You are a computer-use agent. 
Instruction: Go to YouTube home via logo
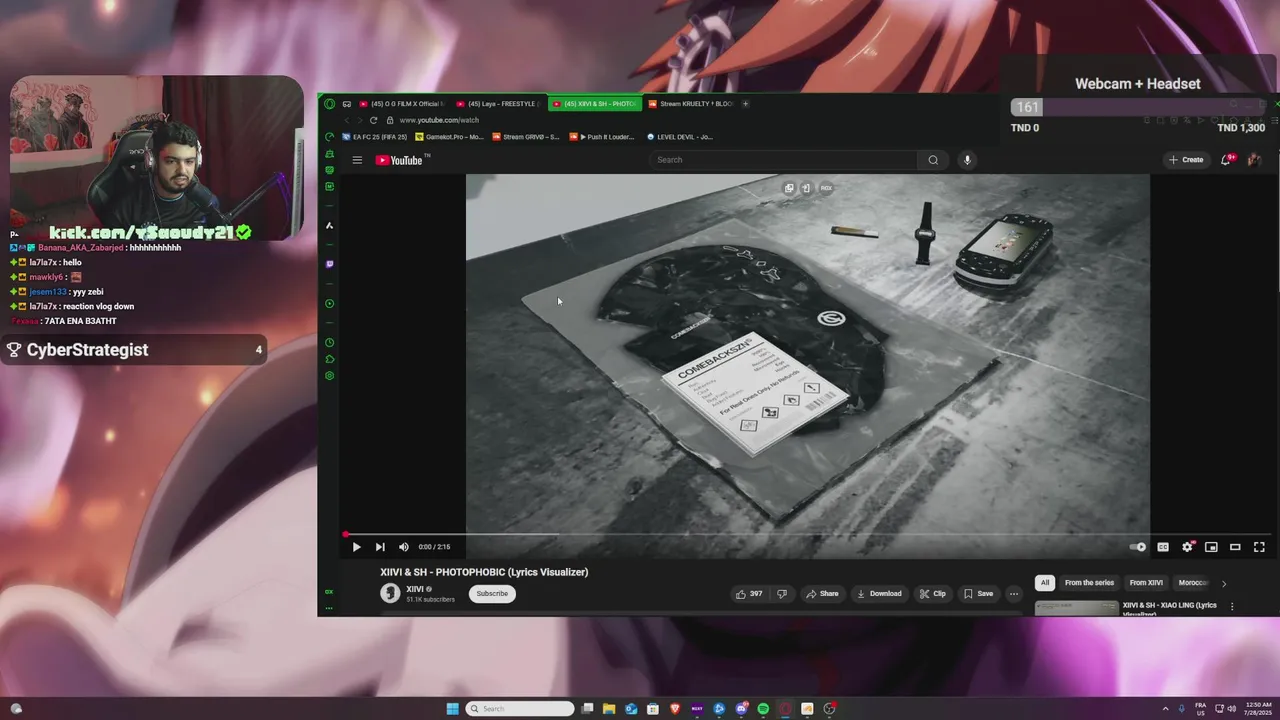[402, 160]
